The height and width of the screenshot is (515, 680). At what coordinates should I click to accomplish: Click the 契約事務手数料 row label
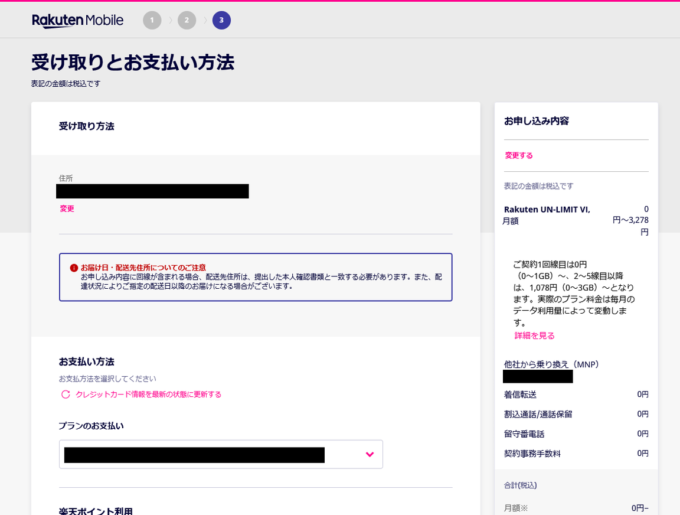point(532,453)
